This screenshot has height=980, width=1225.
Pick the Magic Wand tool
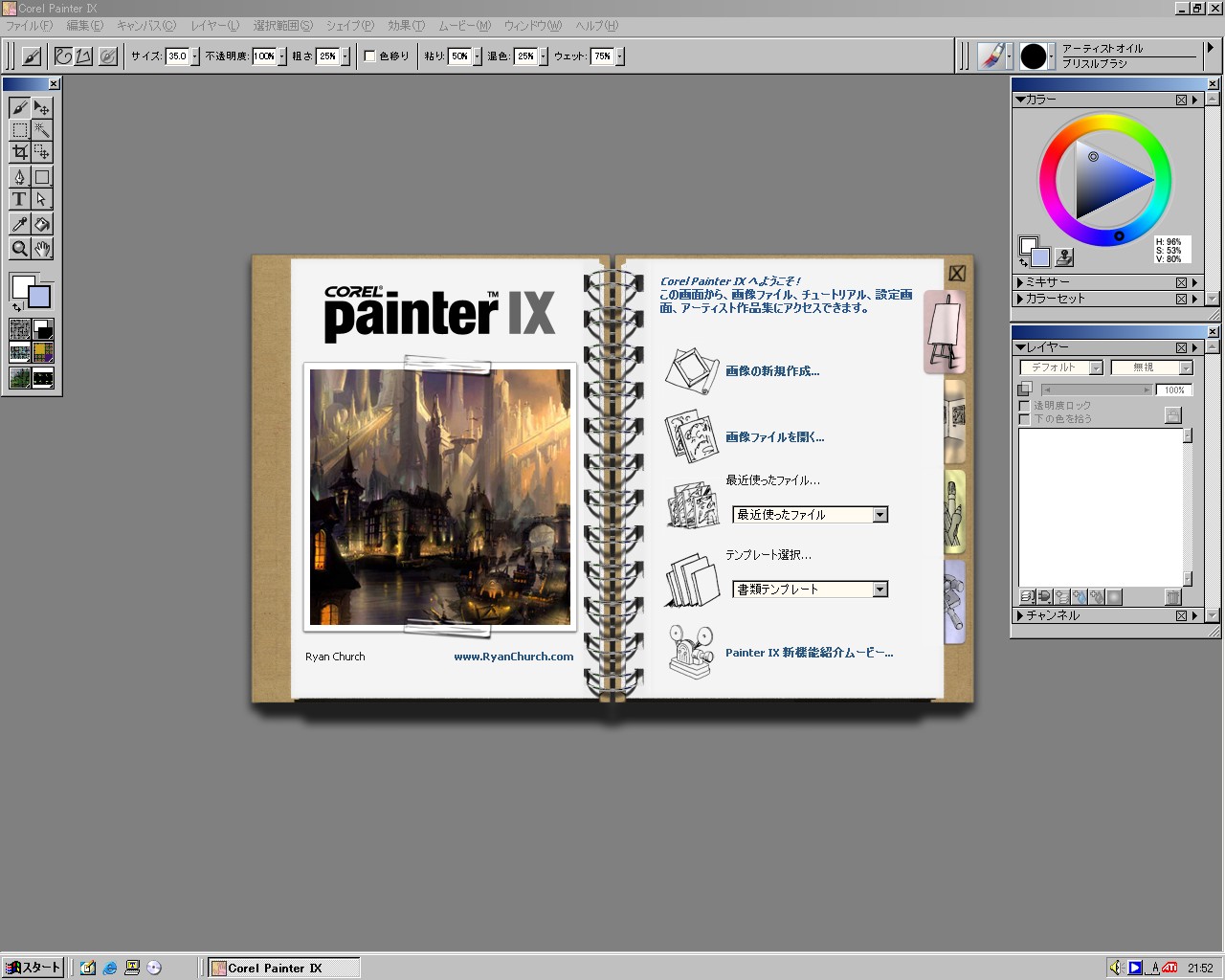pos(42,130)
